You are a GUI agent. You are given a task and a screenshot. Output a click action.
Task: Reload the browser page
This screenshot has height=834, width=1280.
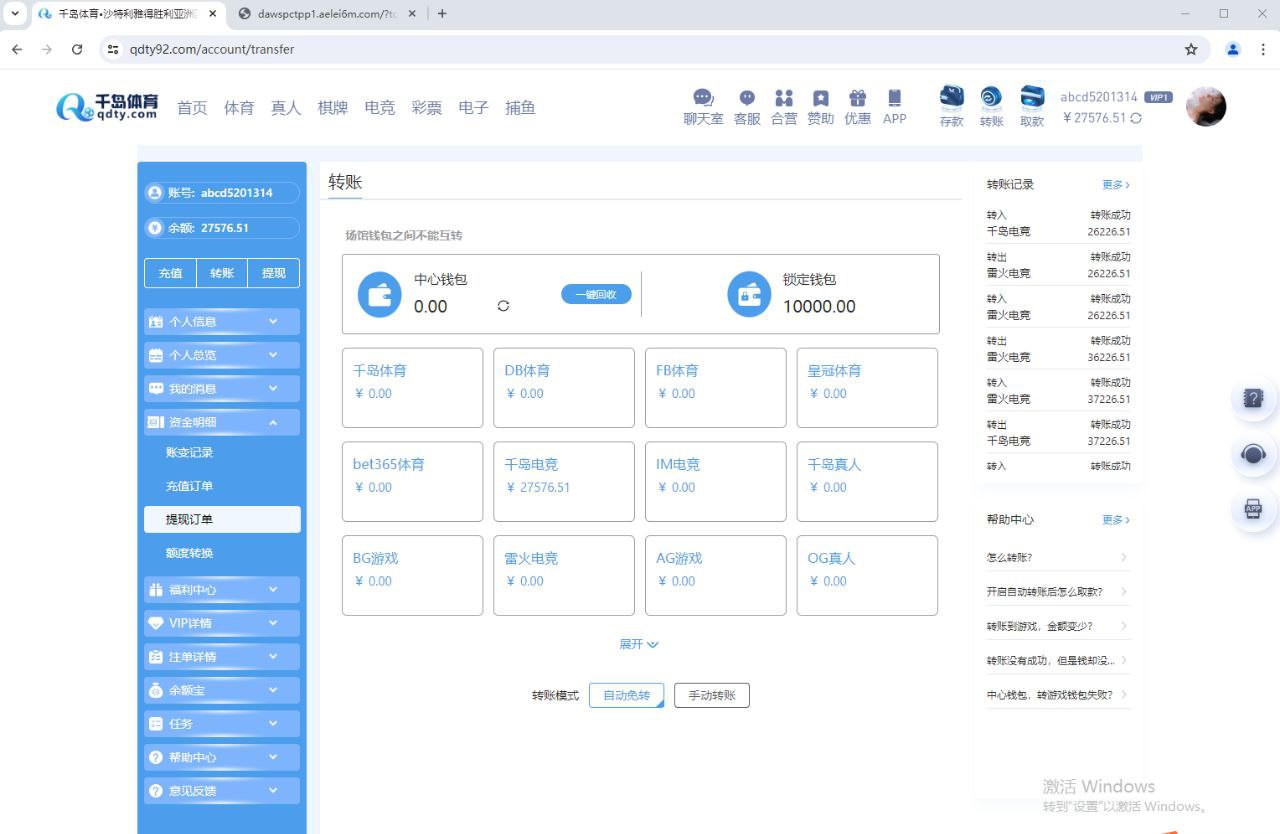pos(77,49)
